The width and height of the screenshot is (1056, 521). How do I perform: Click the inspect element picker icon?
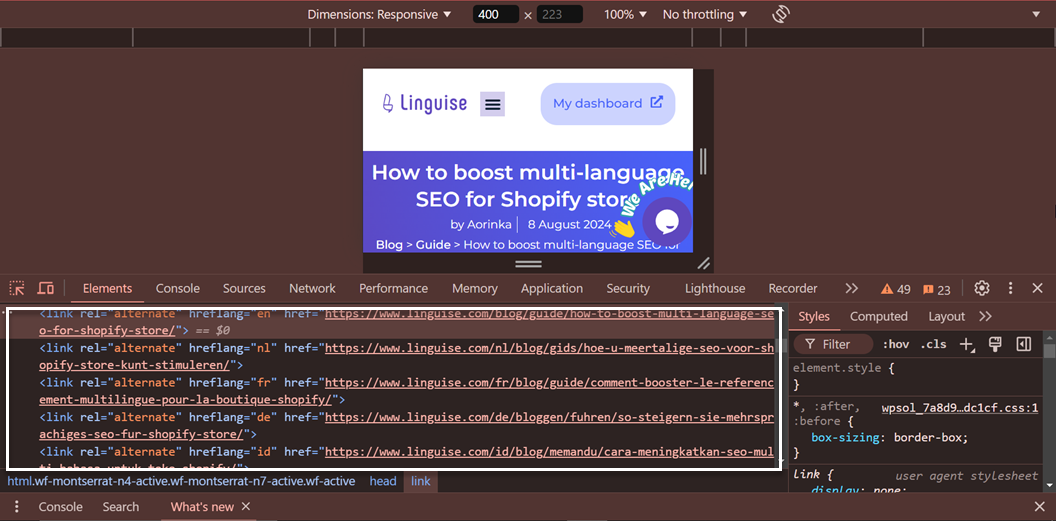[17, 288]
